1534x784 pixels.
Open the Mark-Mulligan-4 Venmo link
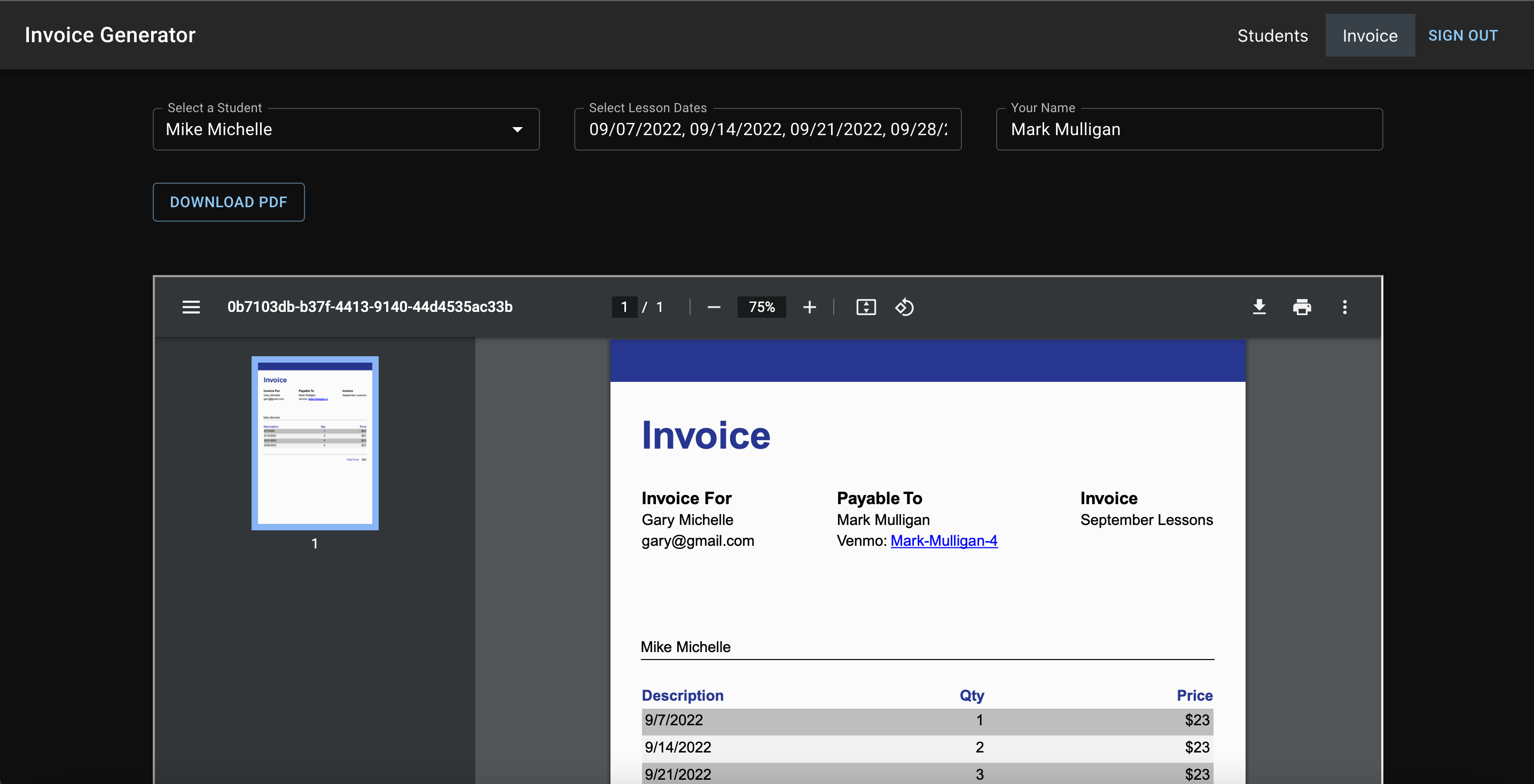click(943, 540)
